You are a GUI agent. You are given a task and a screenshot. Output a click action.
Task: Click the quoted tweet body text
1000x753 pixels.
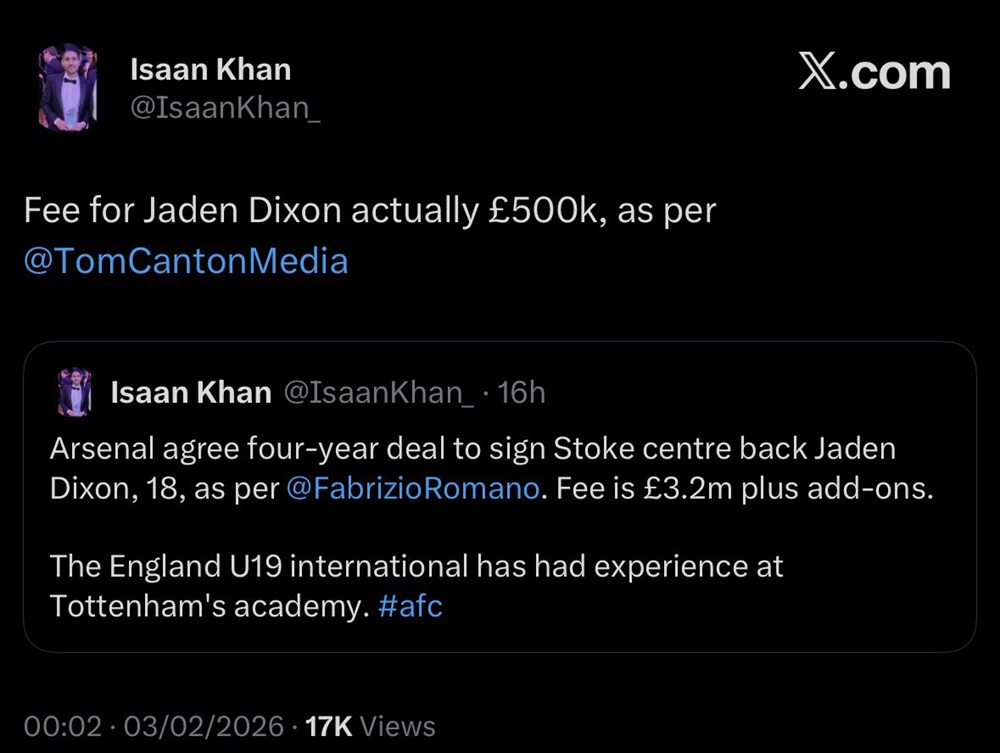(470, 468)
